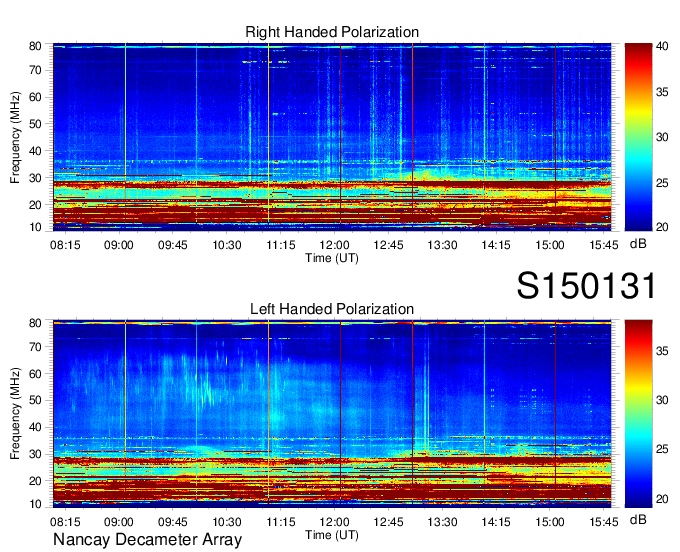Screen dimensions: 680x552
Task: Click the 40 value on right-handed colorbar
Action: point(662,47)
